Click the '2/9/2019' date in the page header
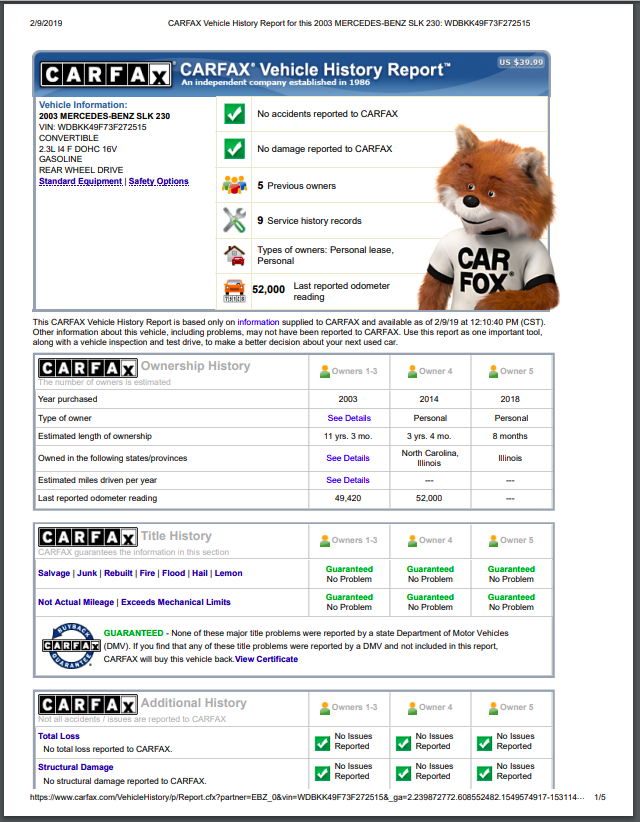 46,23
